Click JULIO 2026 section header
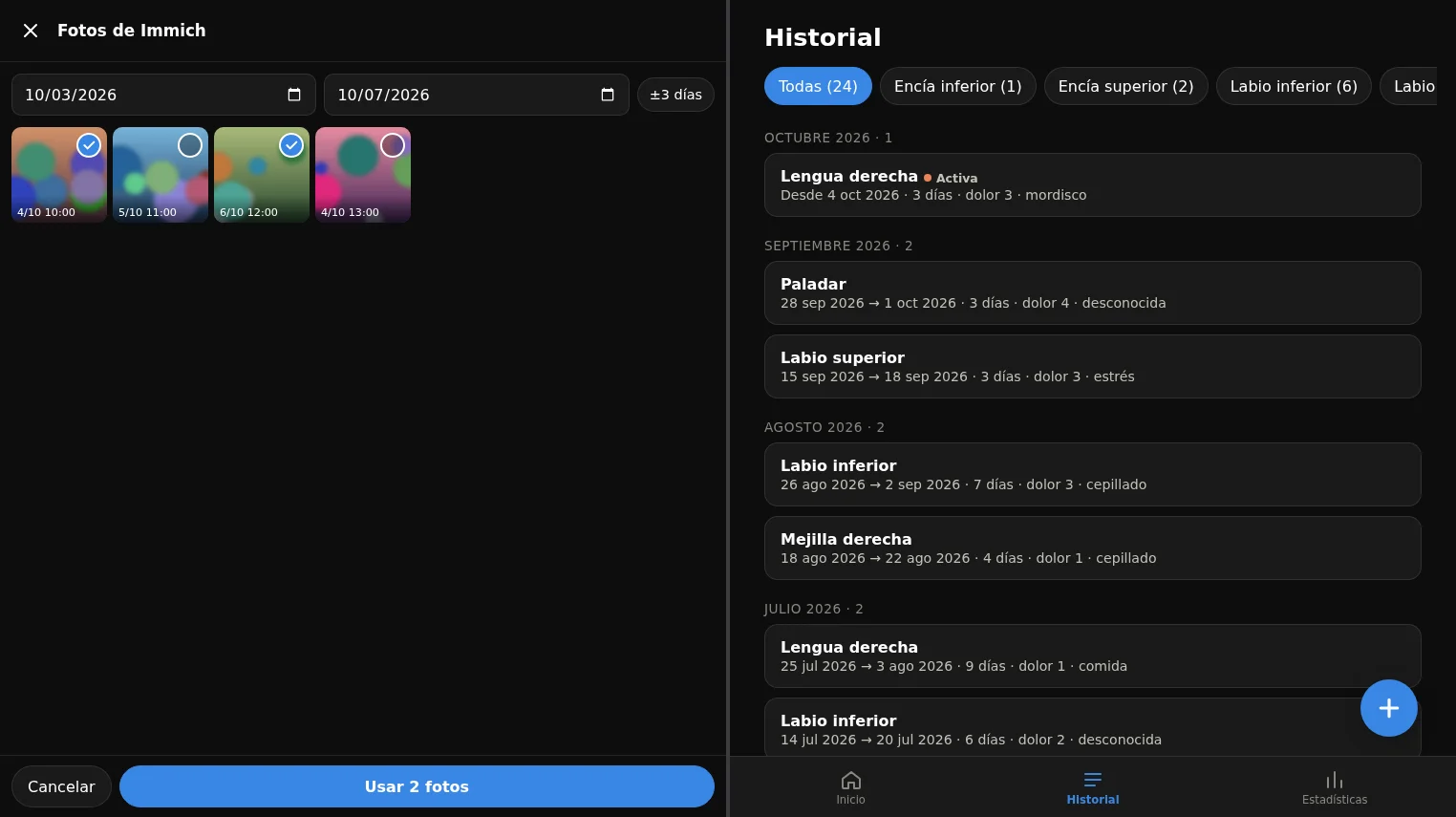This screenshot has height=817, width=1456. 814,609
